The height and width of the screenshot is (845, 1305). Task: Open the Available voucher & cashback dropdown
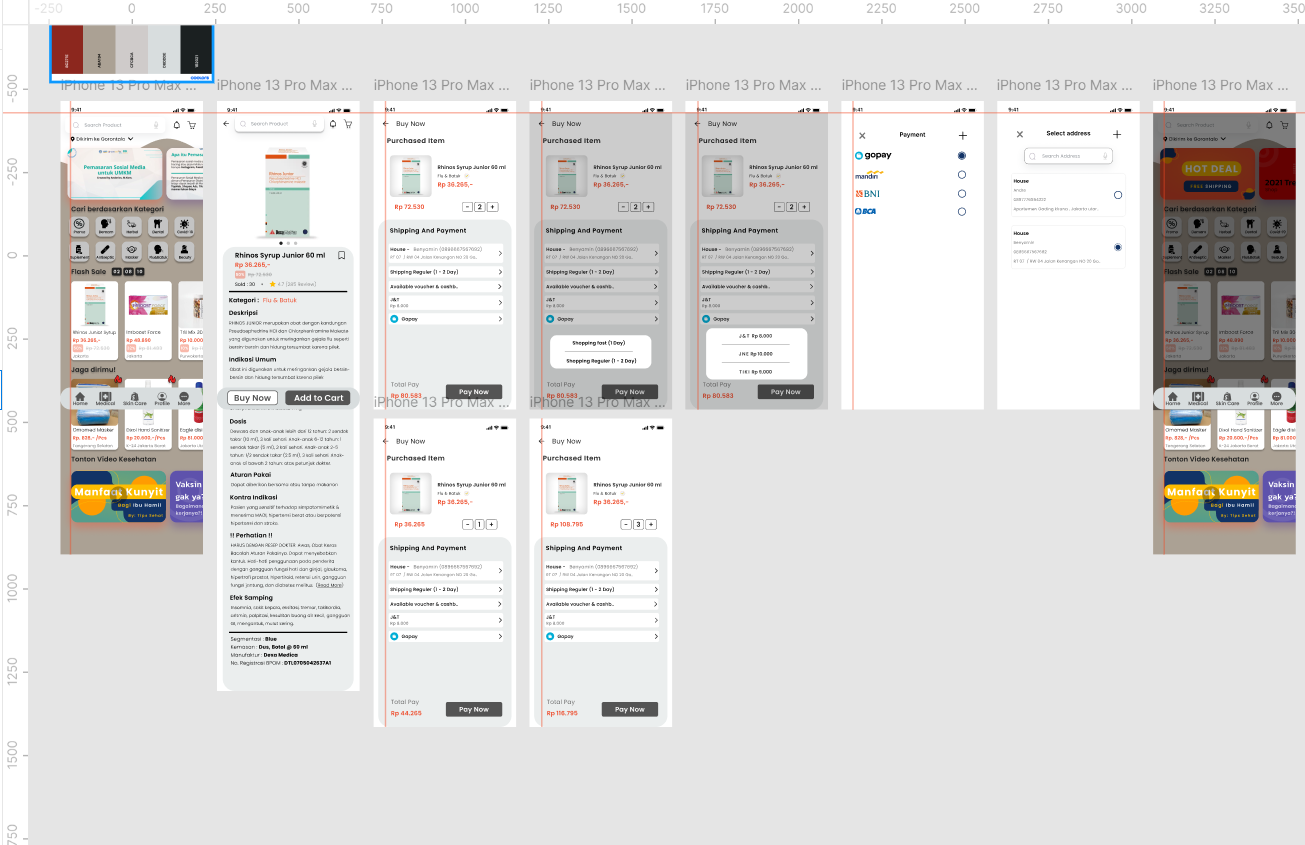pos(500,287)
